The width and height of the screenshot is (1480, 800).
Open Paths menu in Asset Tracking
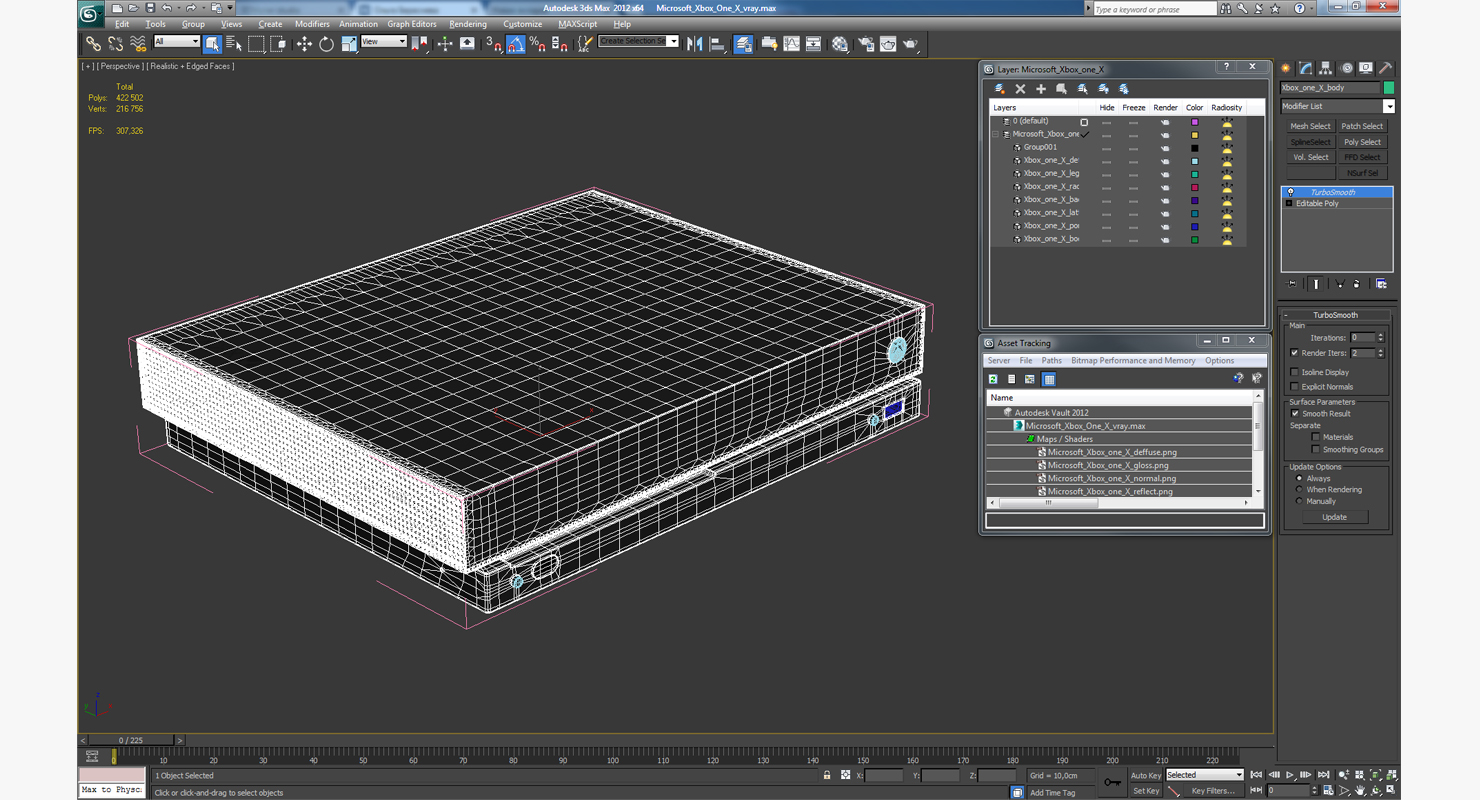[1051, 361]
